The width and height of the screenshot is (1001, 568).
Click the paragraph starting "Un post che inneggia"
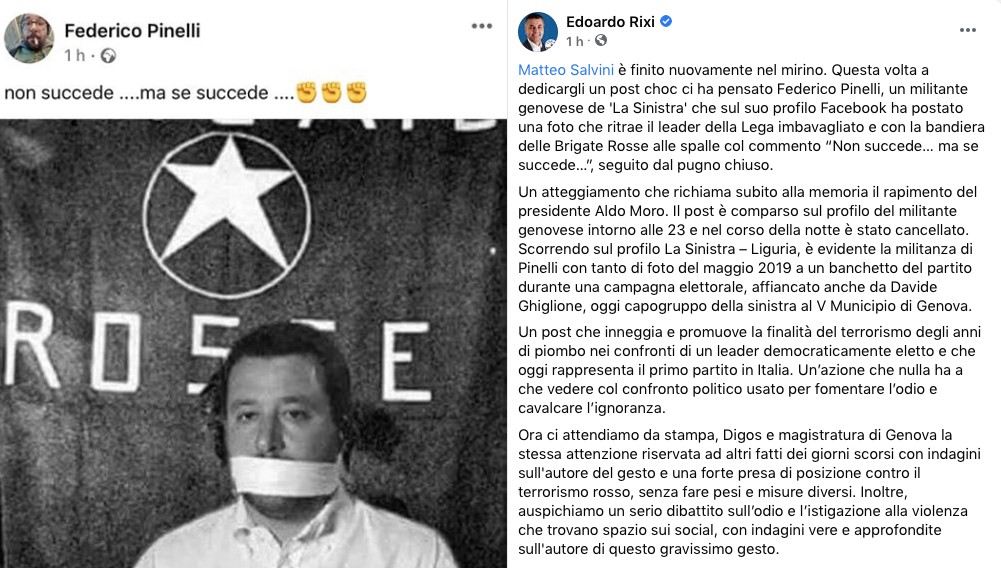[x=749, y=370]
